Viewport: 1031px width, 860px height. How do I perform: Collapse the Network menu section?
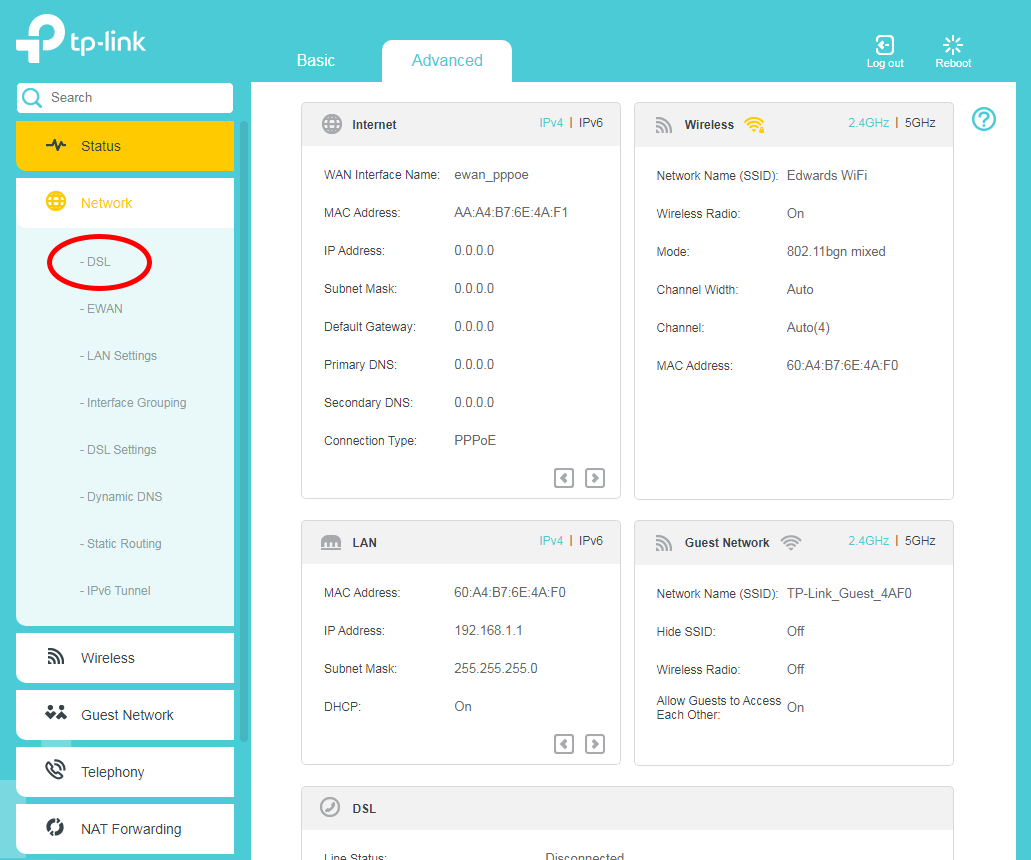point(125,203)
